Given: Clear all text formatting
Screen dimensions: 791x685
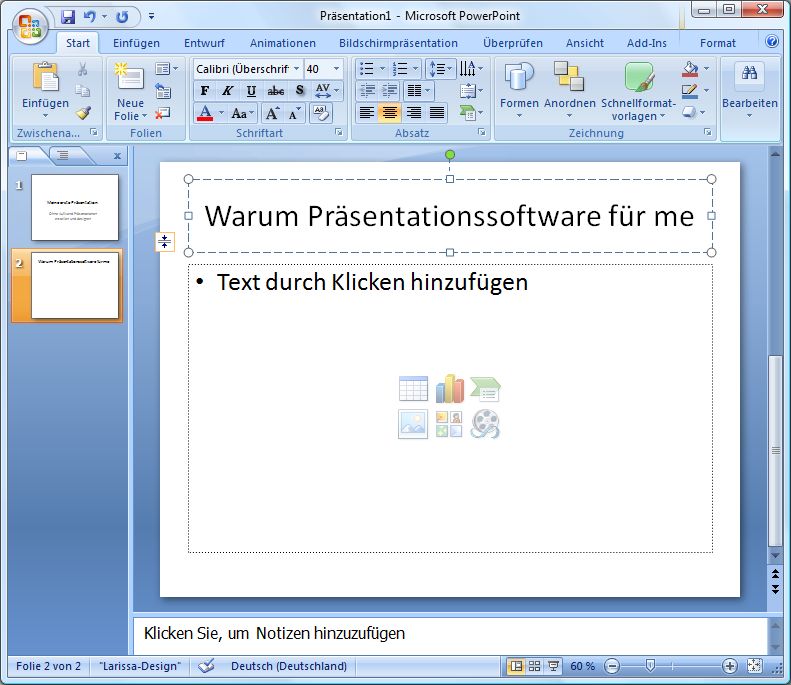Looking at the screenshot, I should tap(321, 113).
